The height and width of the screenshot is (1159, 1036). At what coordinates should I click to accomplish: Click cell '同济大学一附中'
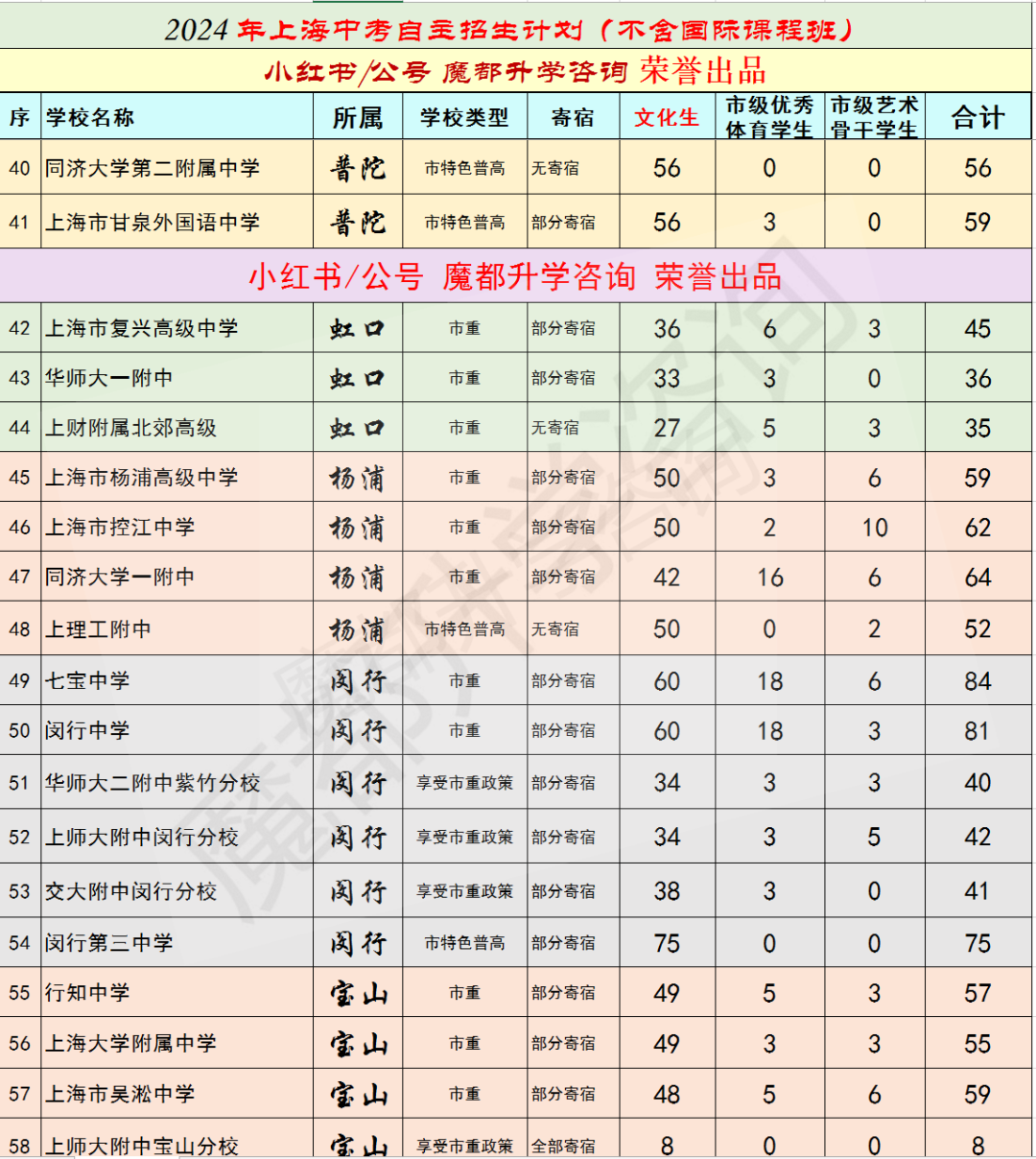[x=177, y=577]
